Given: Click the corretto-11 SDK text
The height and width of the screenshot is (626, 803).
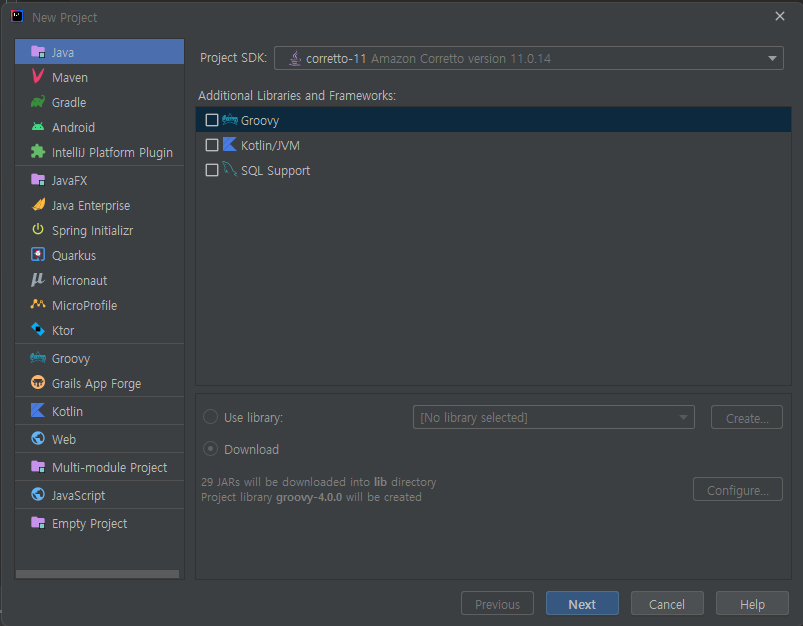Looking at the screenshot, I should point(336,59).
